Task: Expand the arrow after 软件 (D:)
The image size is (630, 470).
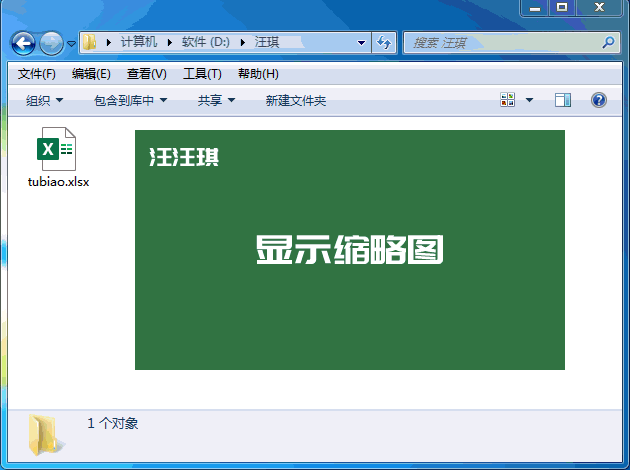Action: tap(243, 42)
